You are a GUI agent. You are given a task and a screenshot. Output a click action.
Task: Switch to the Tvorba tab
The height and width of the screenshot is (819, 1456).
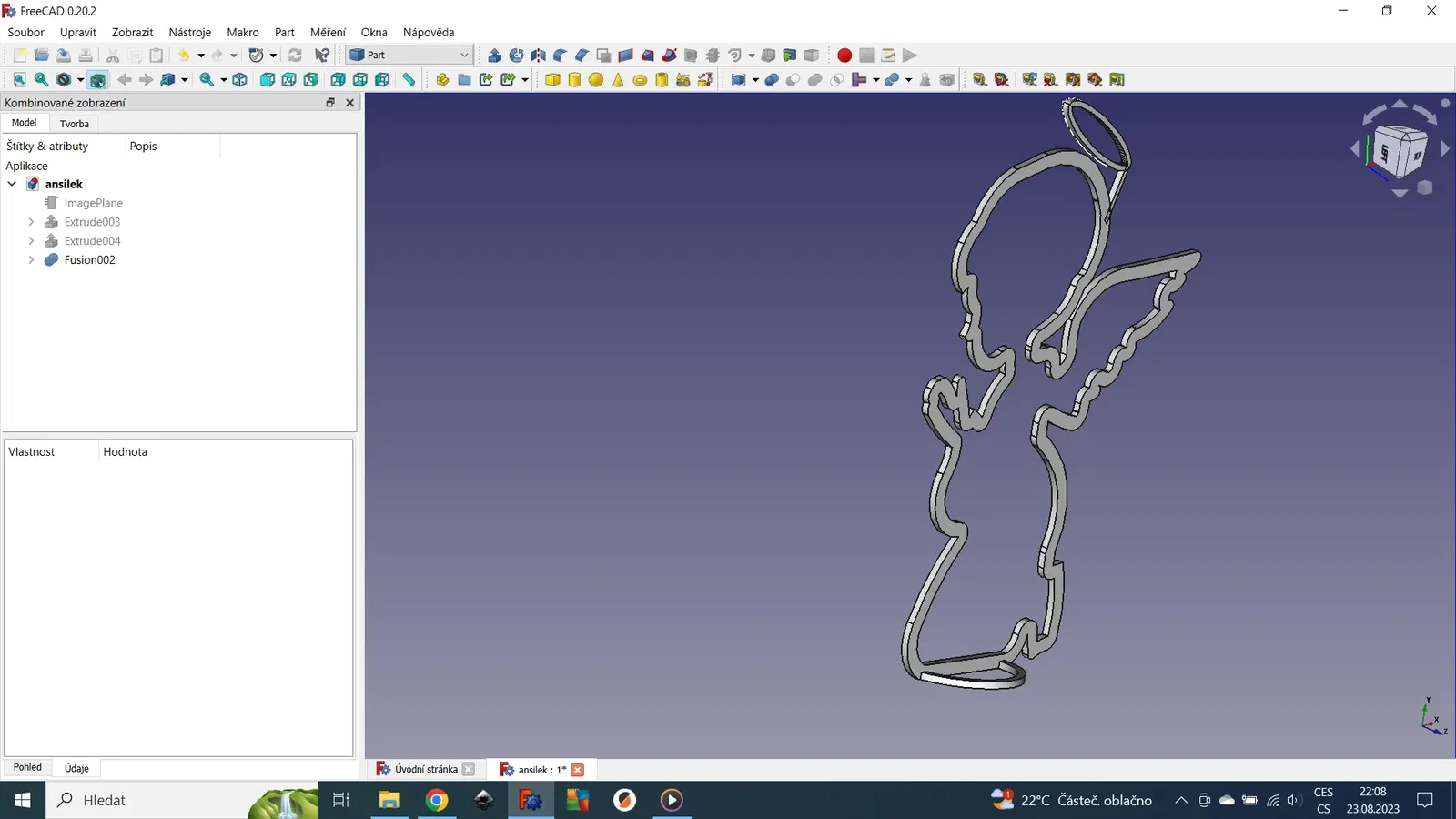pyautogui.click(x=75, y=124)
